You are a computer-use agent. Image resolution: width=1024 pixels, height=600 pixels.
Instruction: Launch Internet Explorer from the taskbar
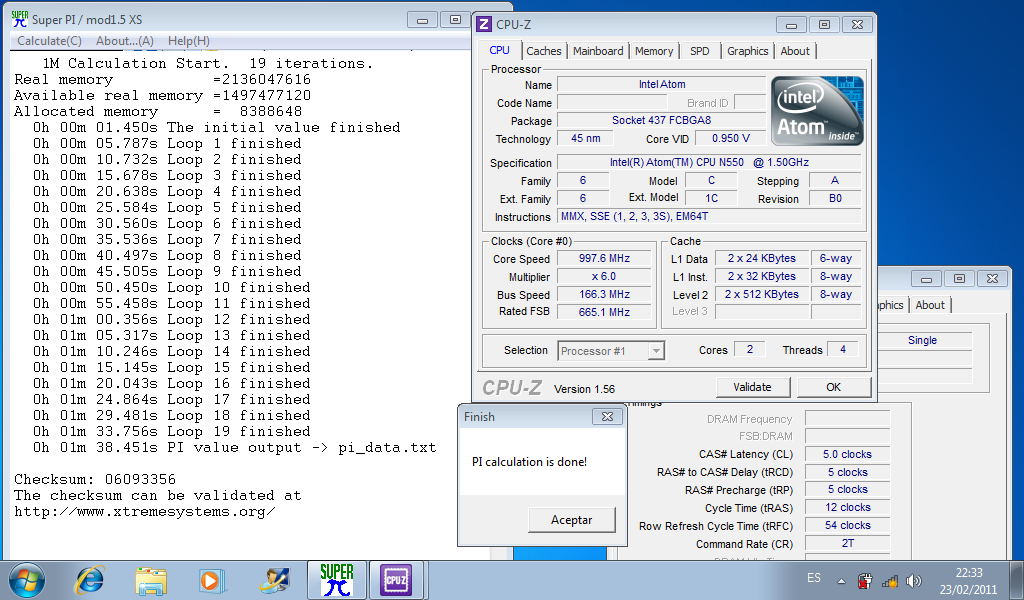(x=89, y=580)
